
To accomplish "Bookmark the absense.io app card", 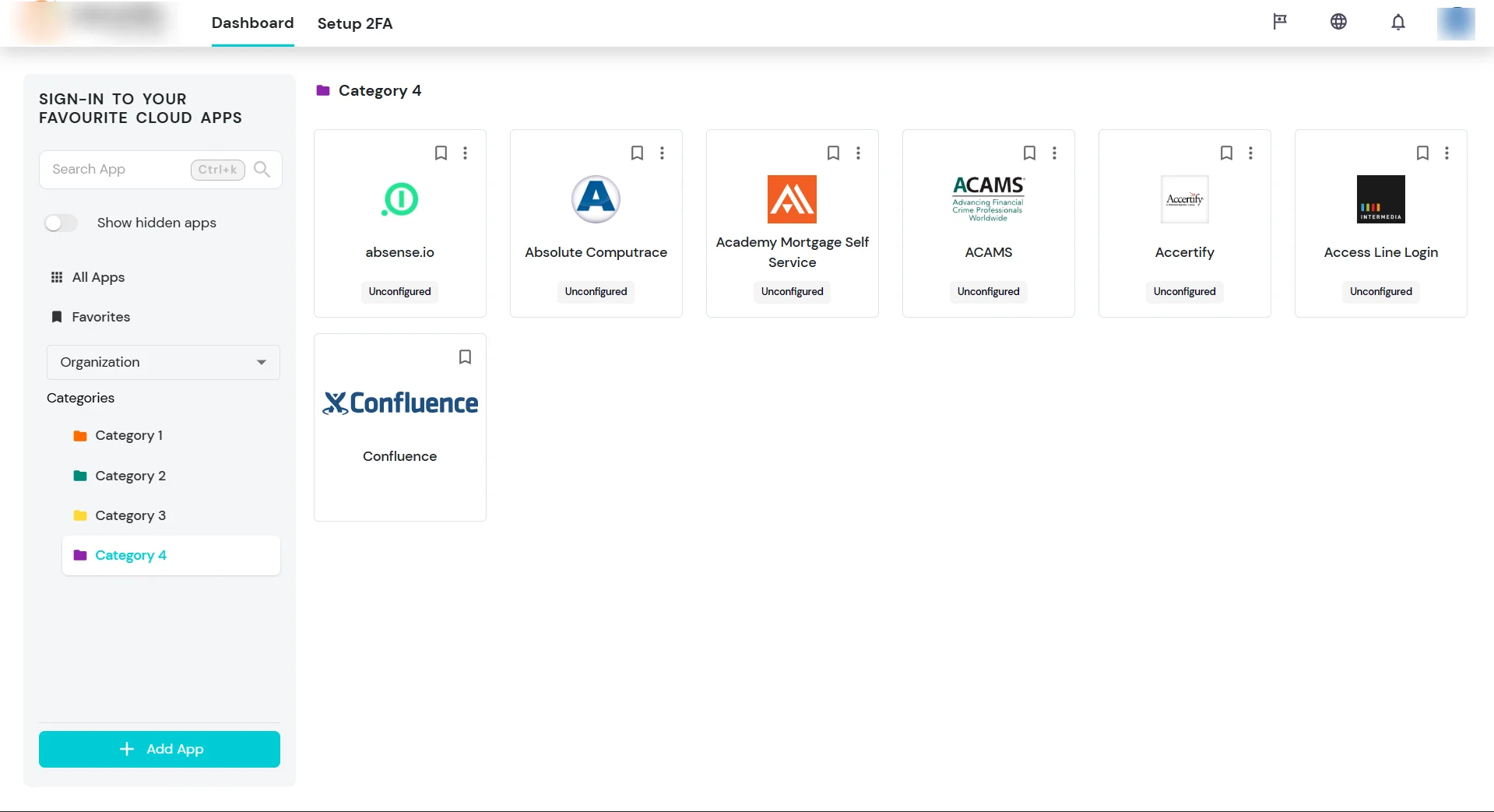I will click(x=441, y=153).
